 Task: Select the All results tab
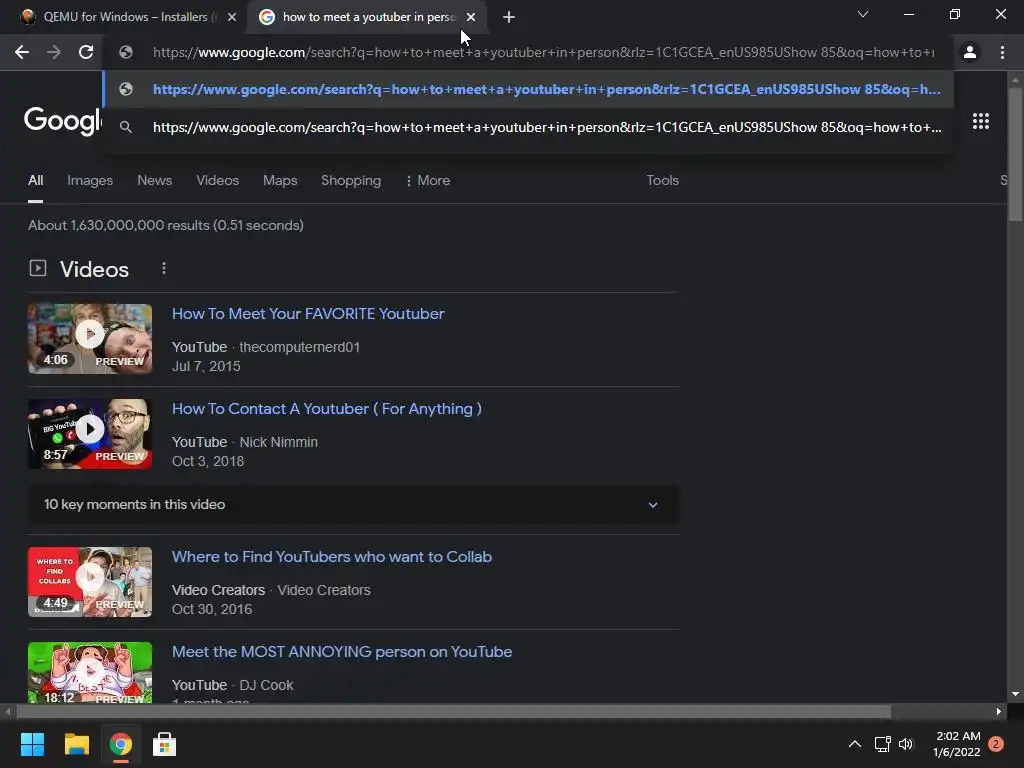35,180
